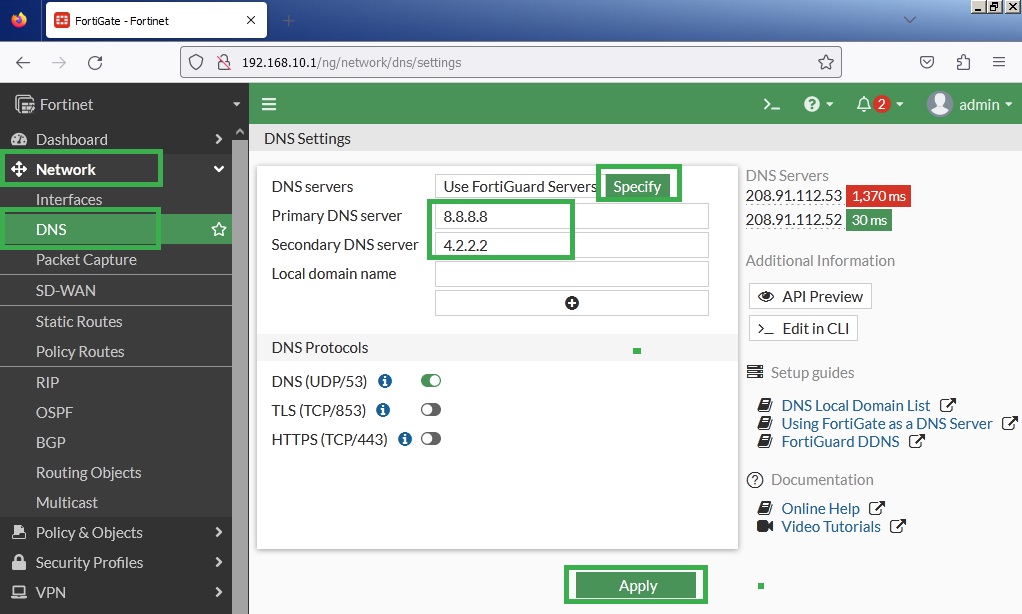1022x614 pixels.
Task: Open the Online Help link
Action: click(820, 508)
